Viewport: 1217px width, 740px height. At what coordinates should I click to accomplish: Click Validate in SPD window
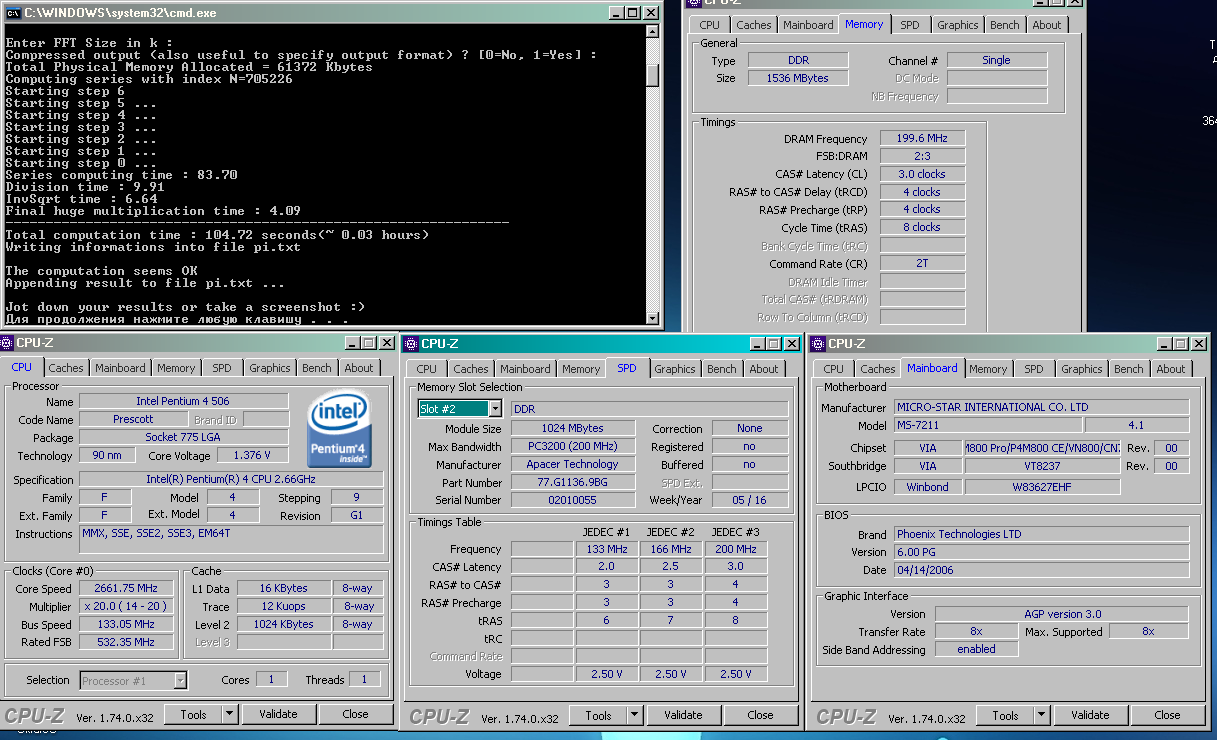click(x=683, y=715)
